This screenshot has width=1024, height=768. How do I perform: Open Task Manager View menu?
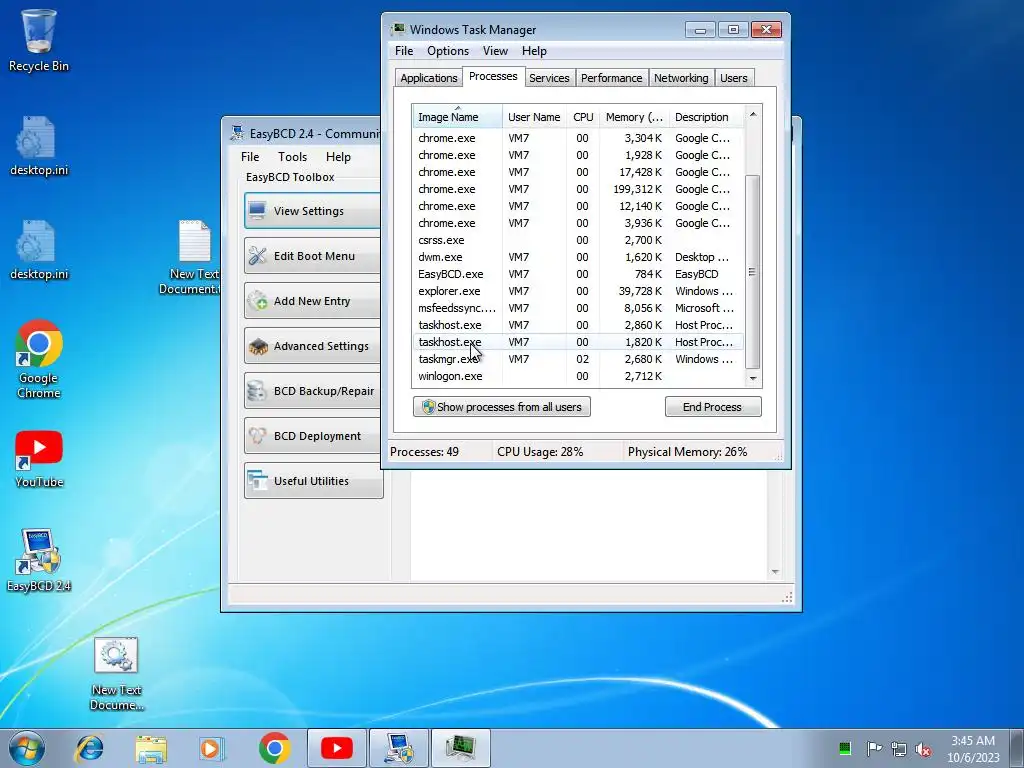(x=495, y=51)
